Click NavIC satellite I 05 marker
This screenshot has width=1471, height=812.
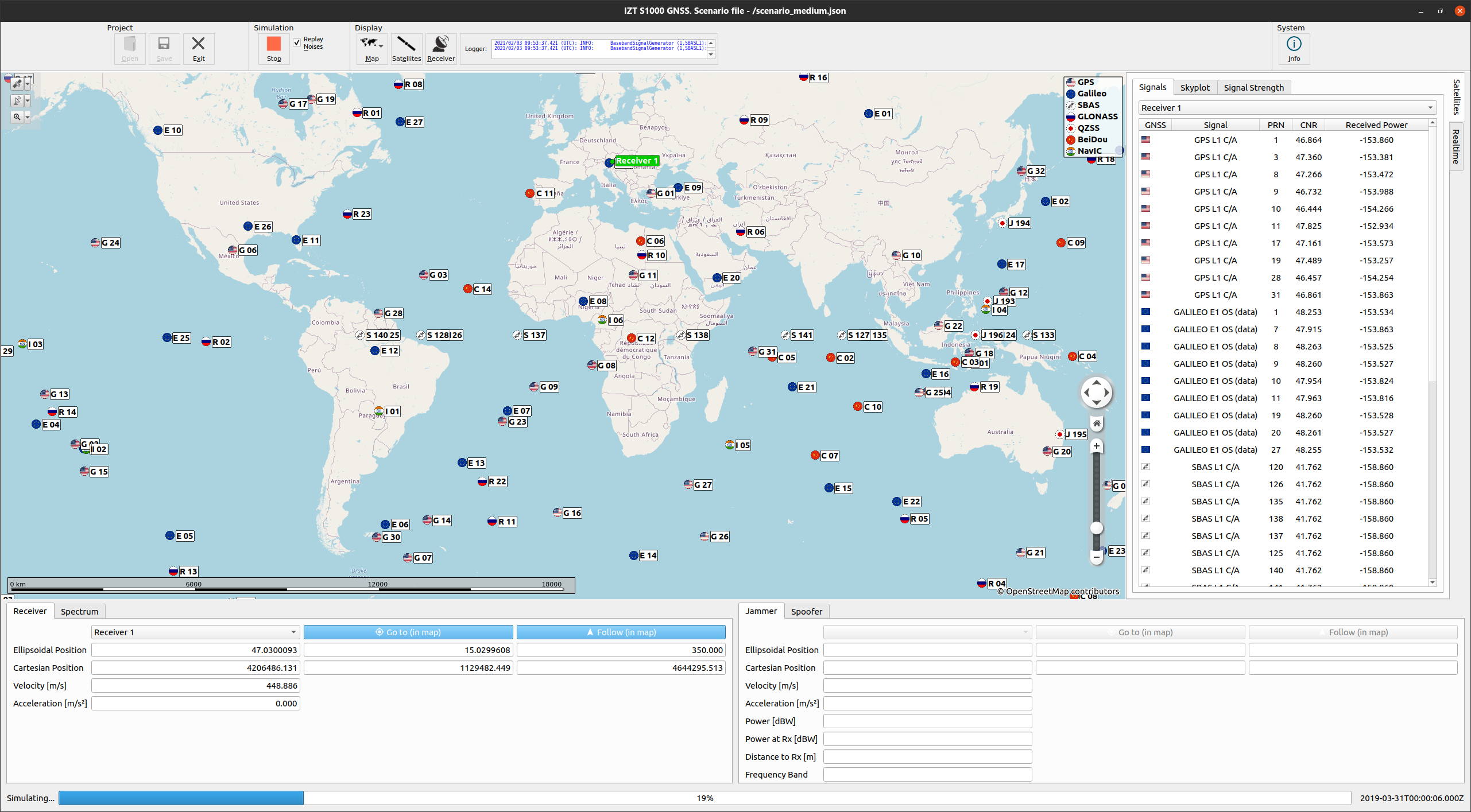coord(738,445)
